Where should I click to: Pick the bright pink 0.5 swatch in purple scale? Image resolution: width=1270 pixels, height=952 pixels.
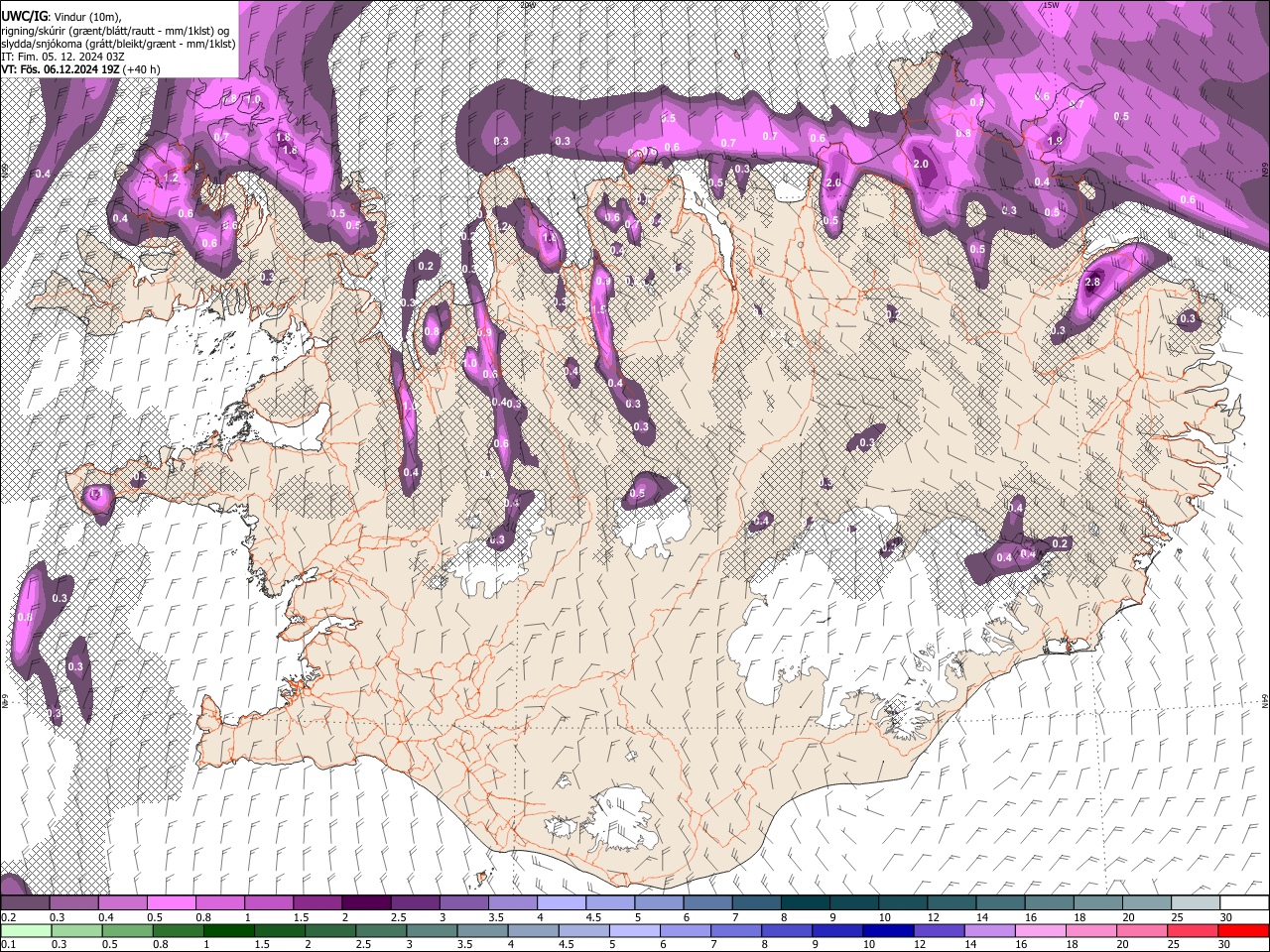coord(171,903)
